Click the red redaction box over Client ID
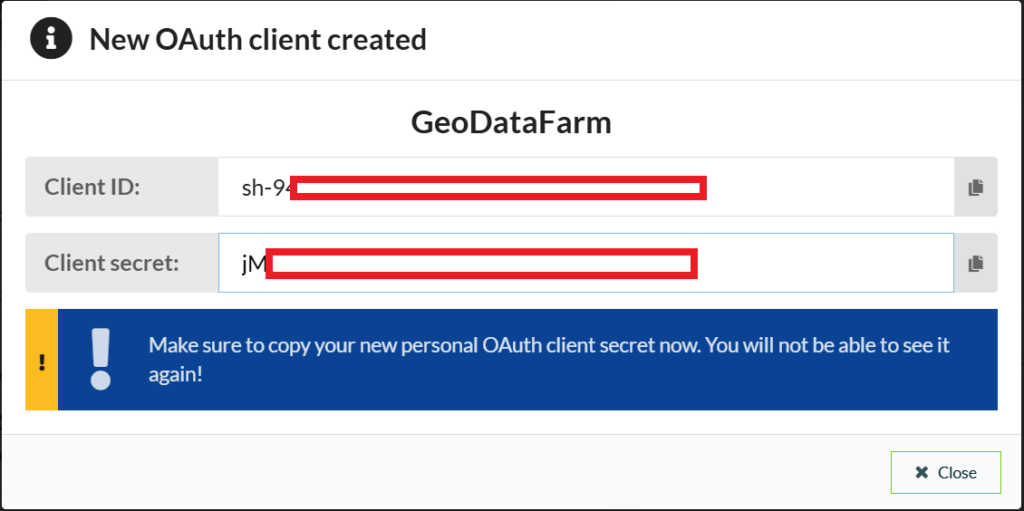The height and width of the screenshot is (511, 1024). 498,188
